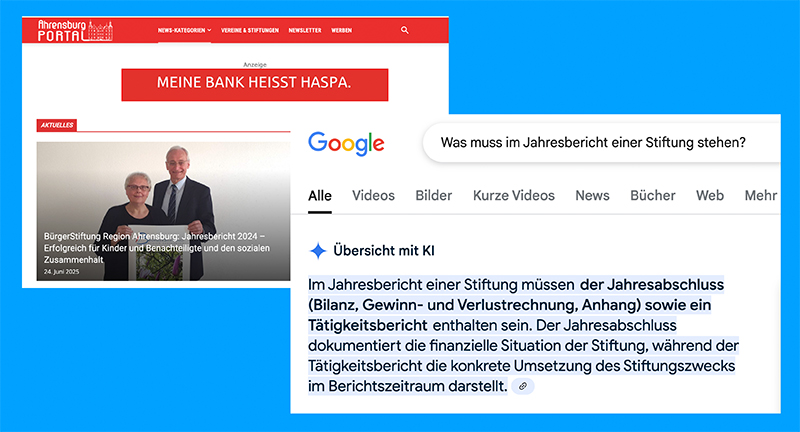Open the BürgerStiftung Jahresbericht 2024 article headline

[x=157, y=248]
